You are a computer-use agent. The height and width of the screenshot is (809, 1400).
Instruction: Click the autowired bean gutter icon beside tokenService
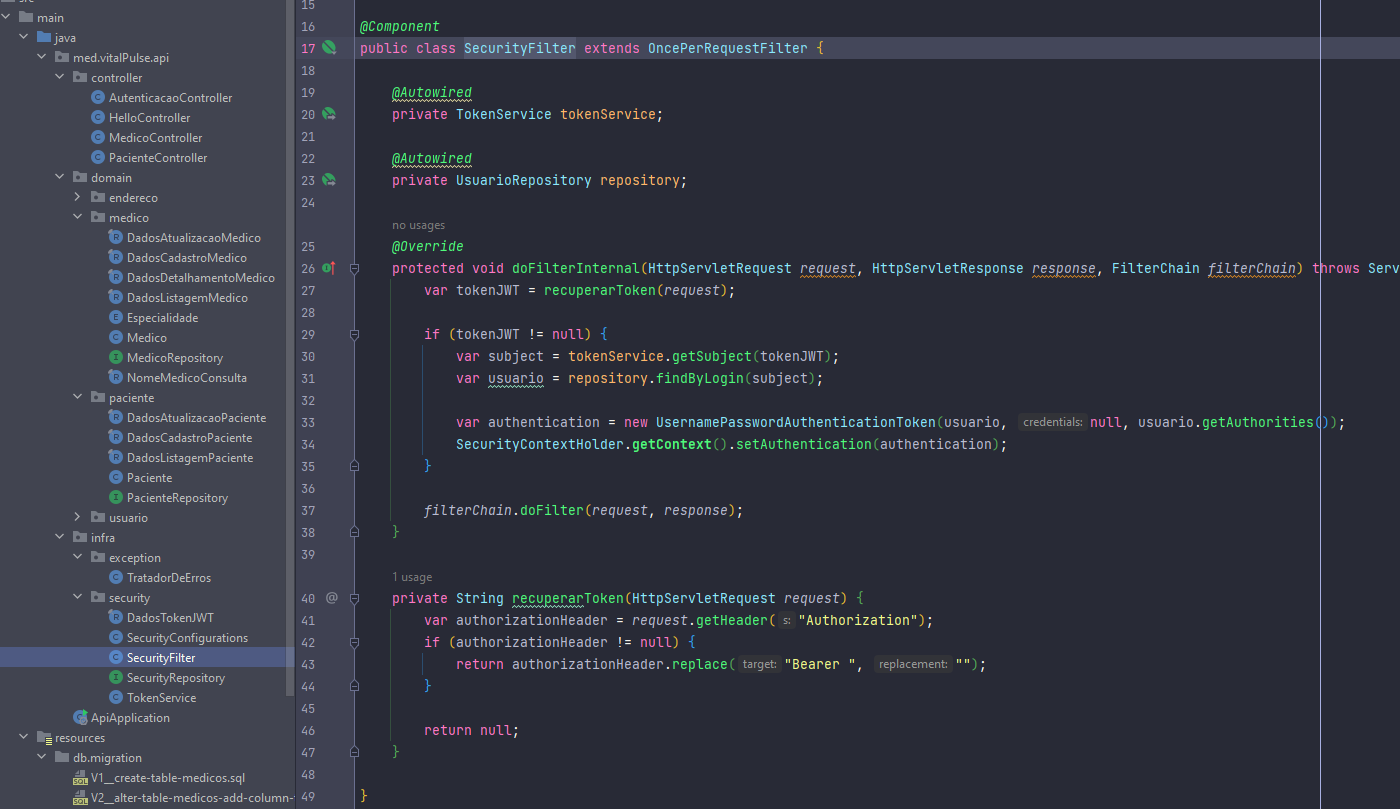(329, 114)
